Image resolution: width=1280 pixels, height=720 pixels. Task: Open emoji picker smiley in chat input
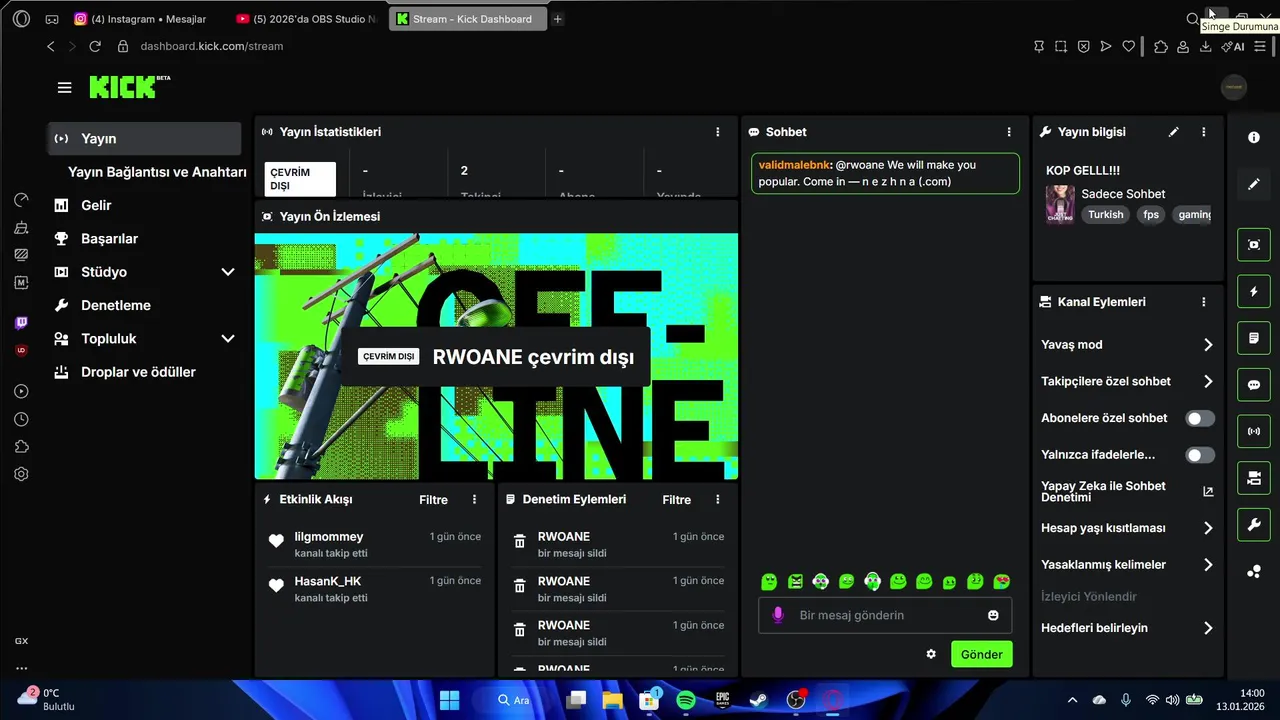point(993,615)
